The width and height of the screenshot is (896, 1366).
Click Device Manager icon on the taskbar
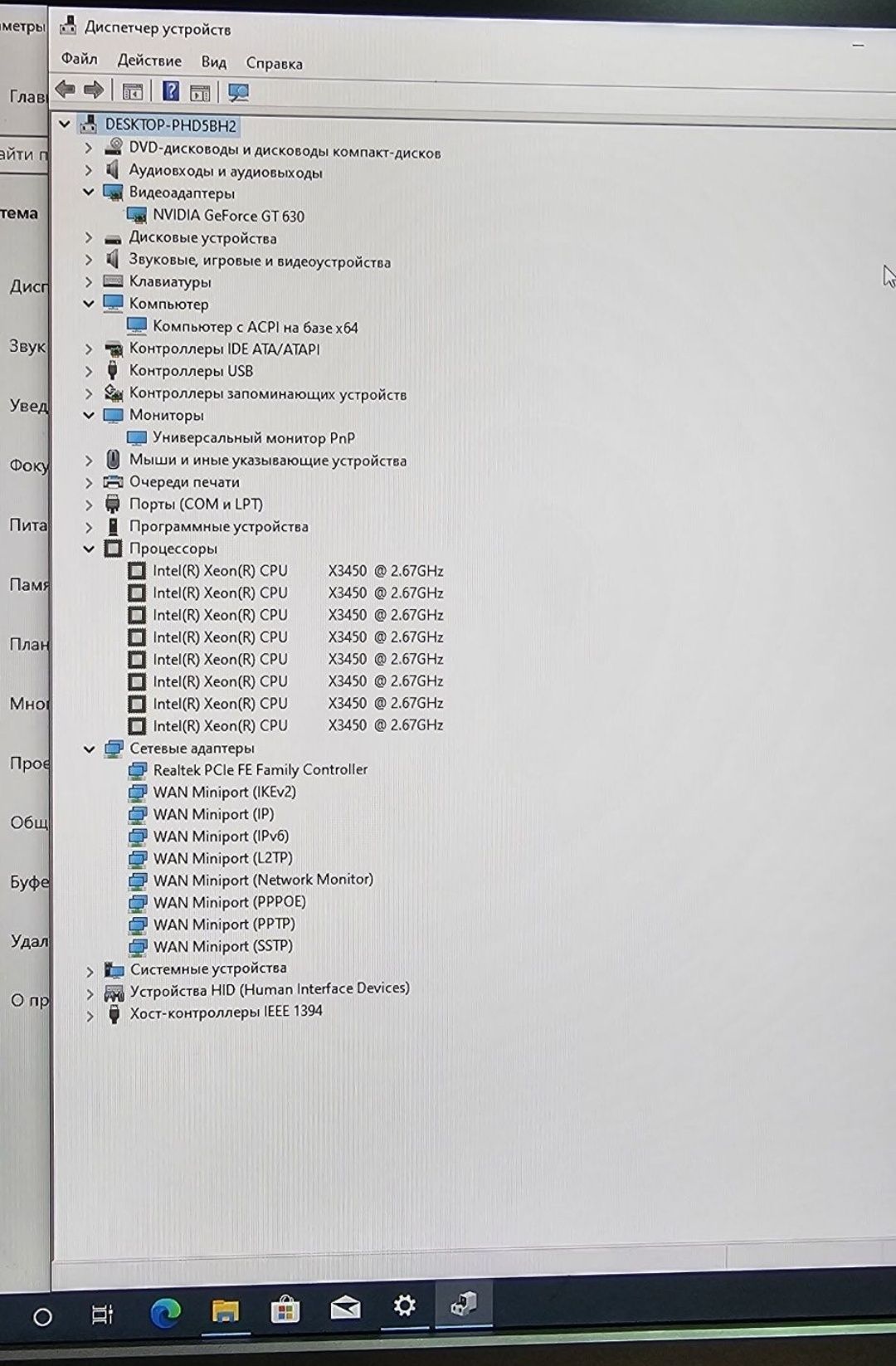pyautogui.click(x=464, y=1304)
